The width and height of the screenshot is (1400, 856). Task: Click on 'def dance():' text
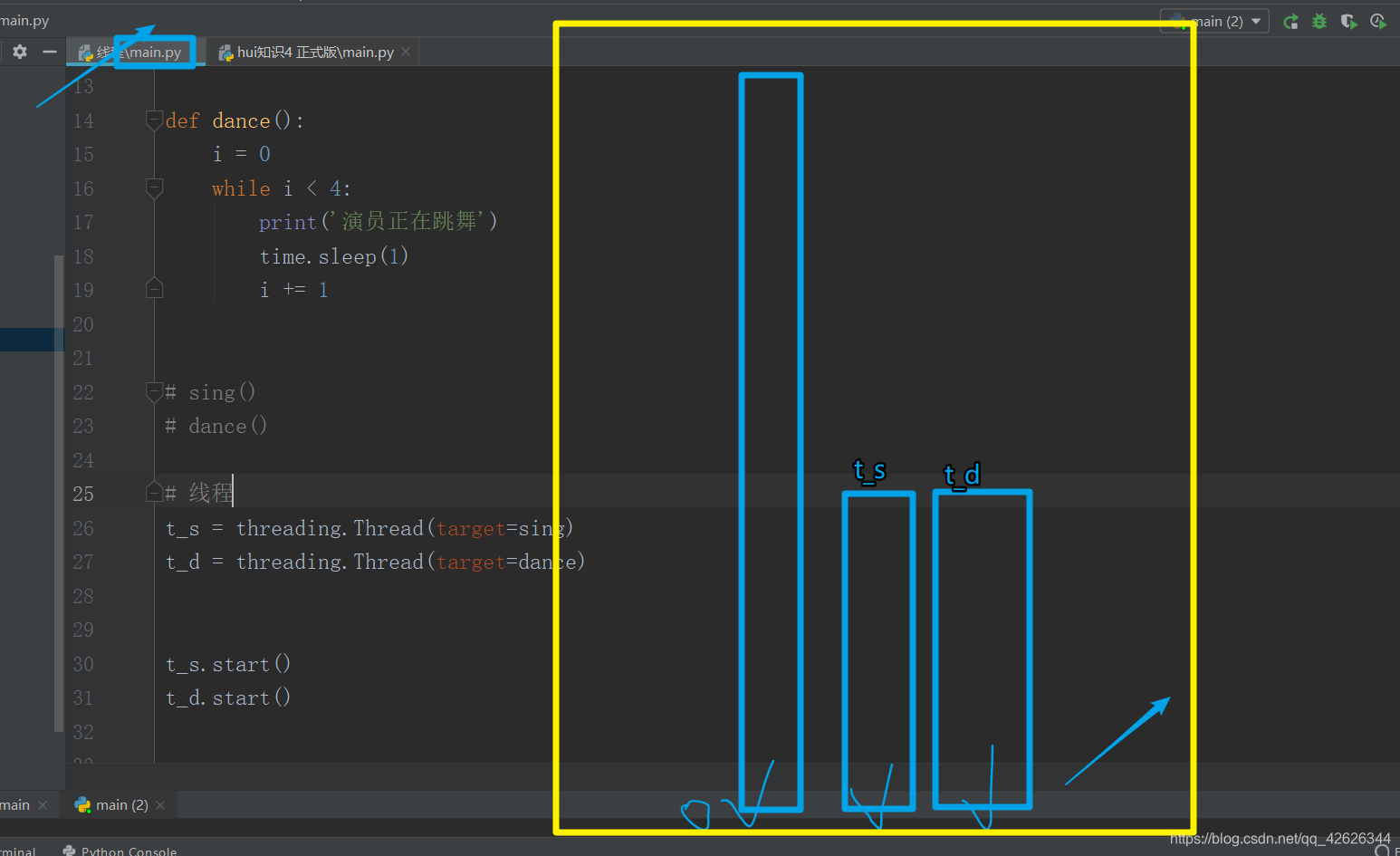[x=235, y=120]
